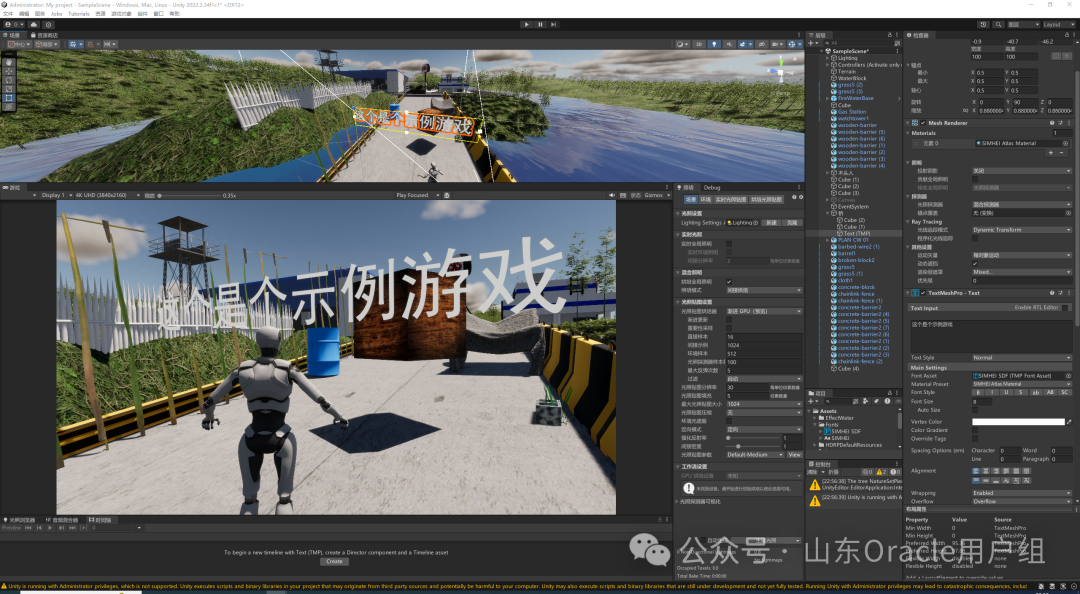Expand the Lighting object in the Hierarchy
1080x594 pixels.
[828, 58]
